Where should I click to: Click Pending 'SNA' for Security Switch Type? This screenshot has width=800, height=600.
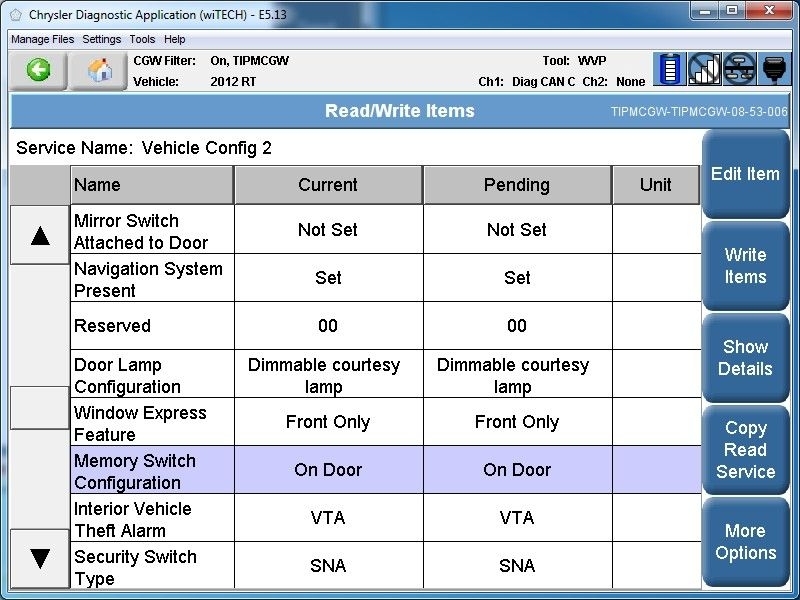[x=517, y=565]
